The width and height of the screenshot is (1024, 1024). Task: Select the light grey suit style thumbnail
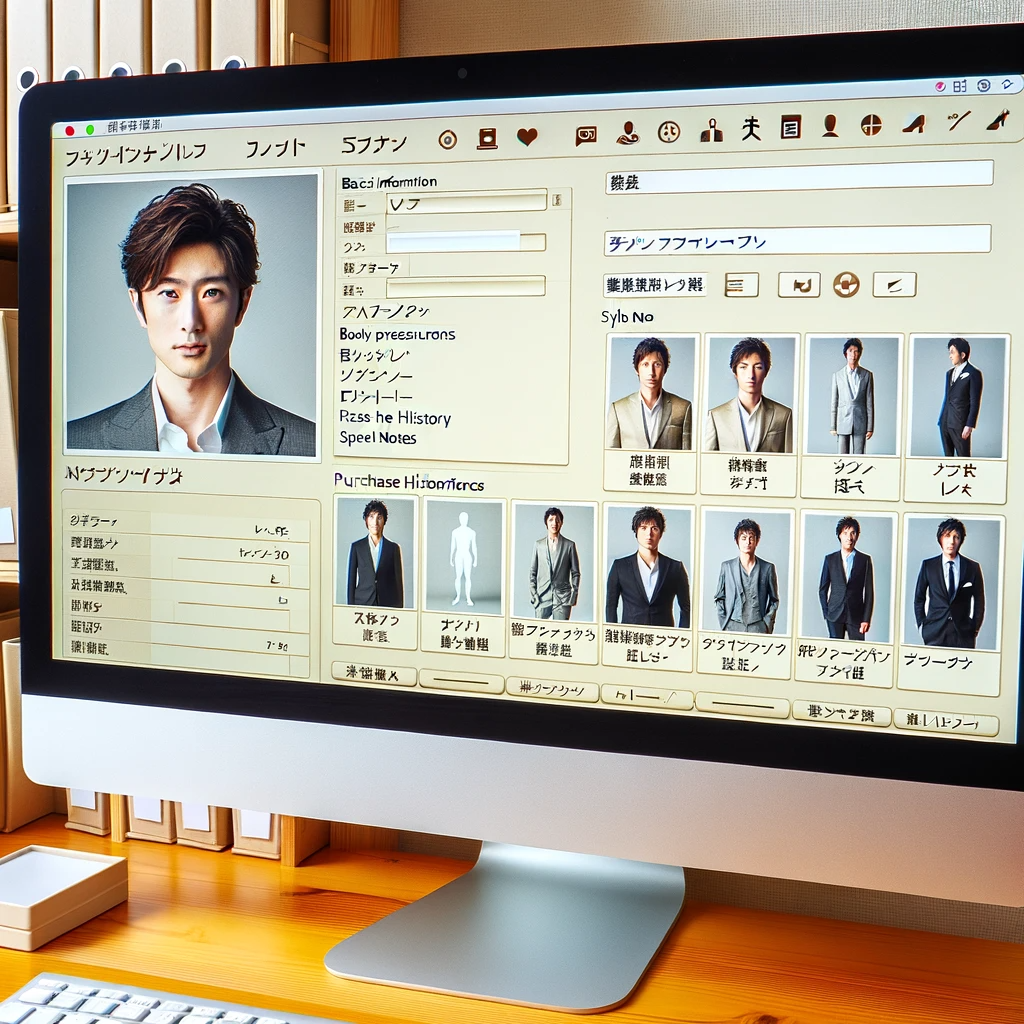[x=852, y=395]
